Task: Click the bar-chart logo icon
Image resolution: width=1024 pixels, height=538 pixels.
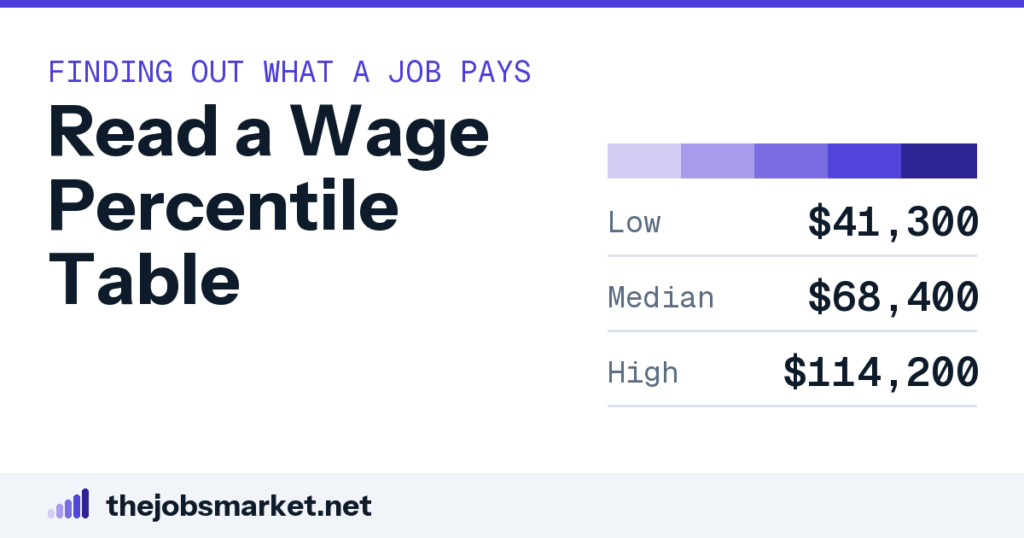Action: pyautogui.click(x=69, y=505)
